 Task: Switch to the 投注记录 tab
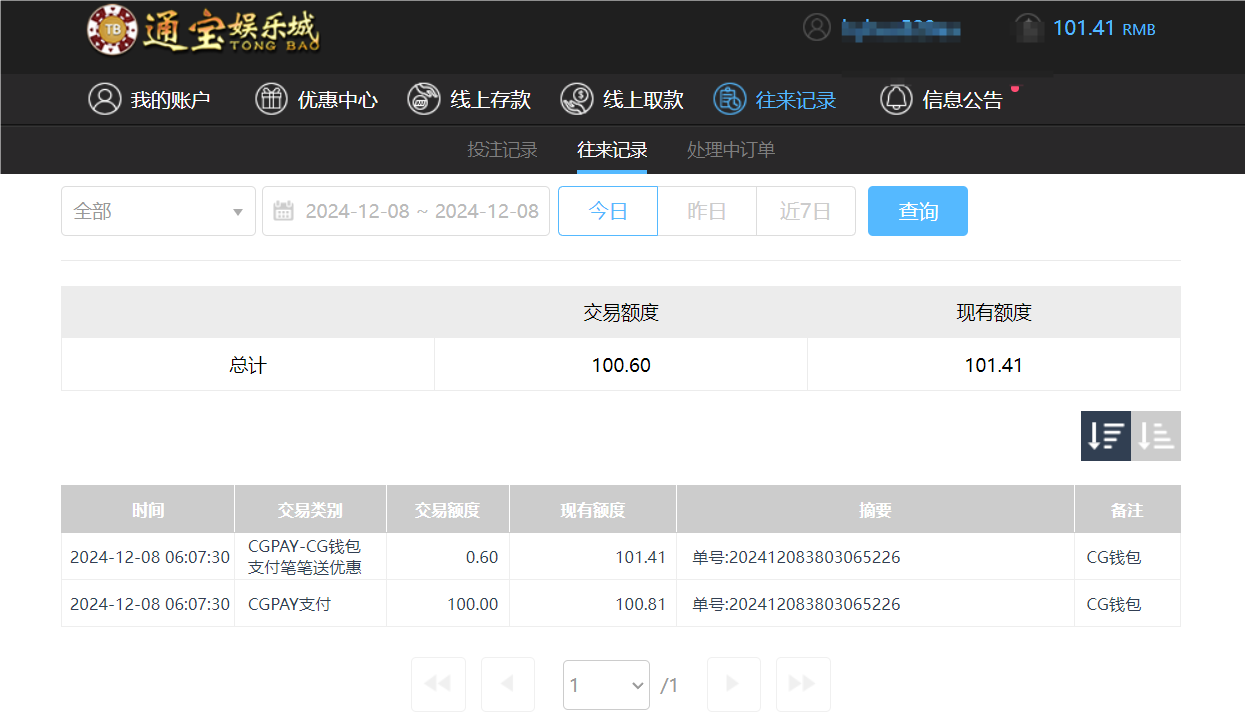(503, 150)
